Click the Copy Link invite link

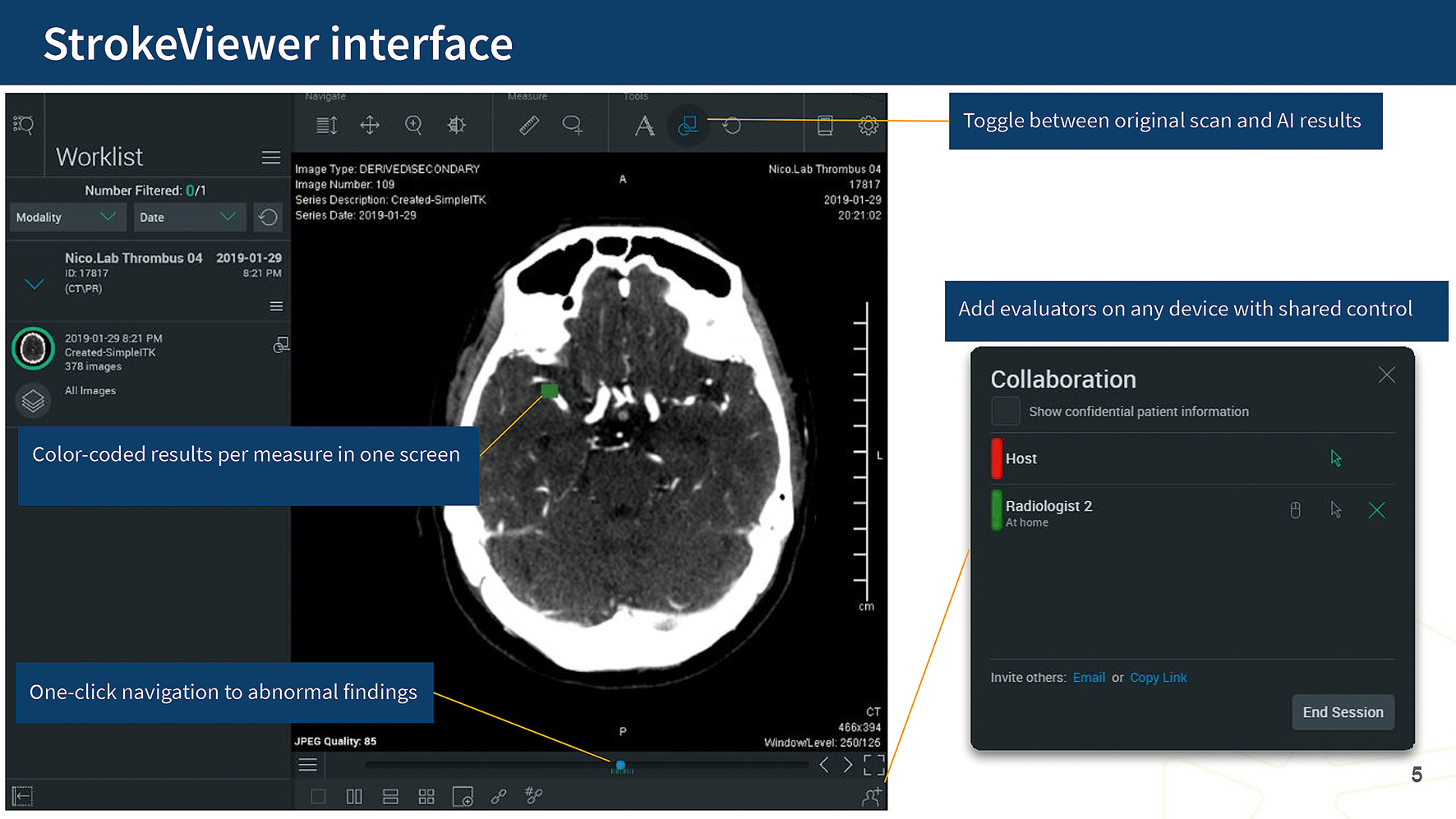(1158, 678)
